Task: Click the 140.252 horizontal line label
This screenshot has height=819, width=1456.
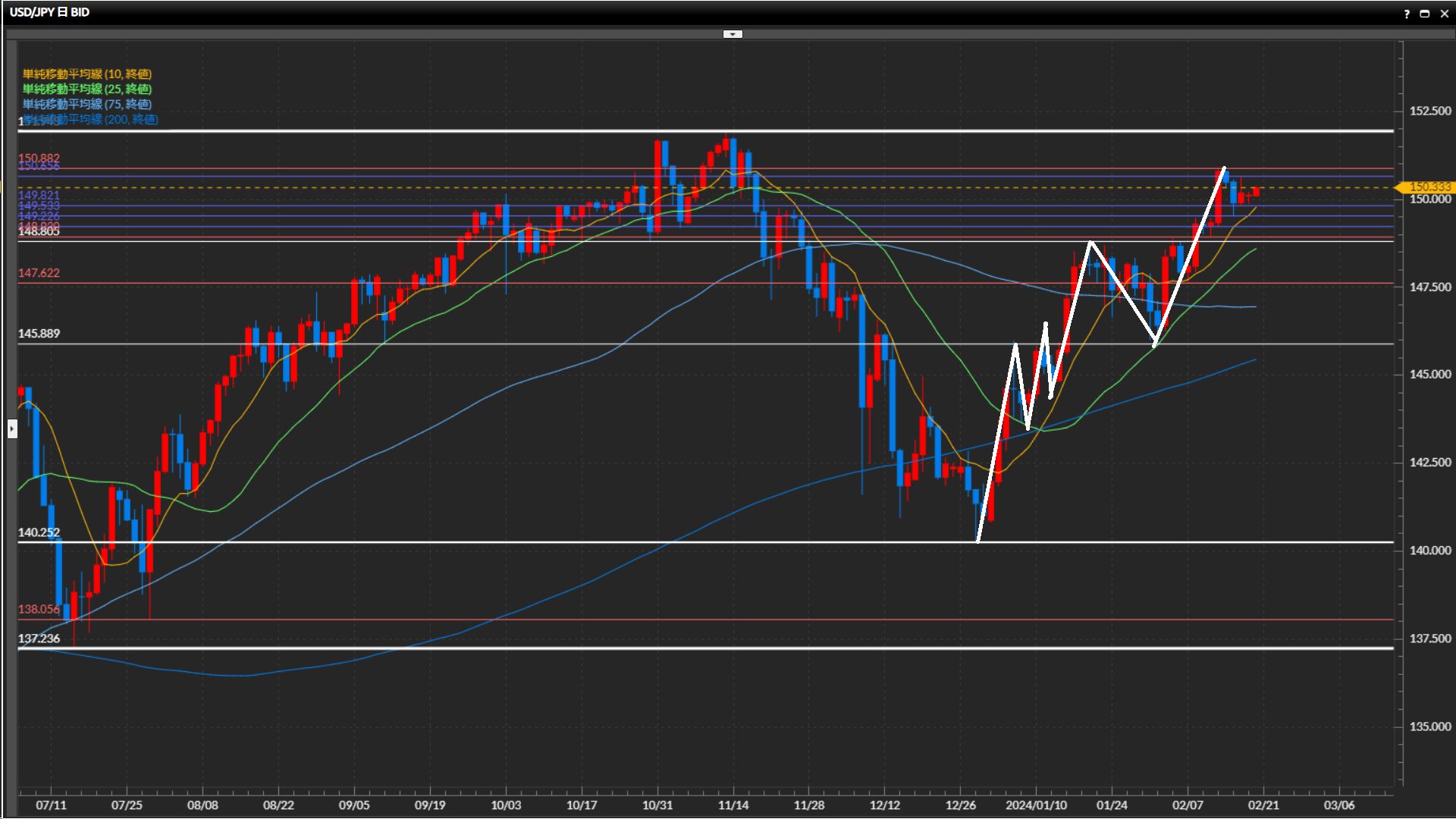Action: (x=39, y=532)
